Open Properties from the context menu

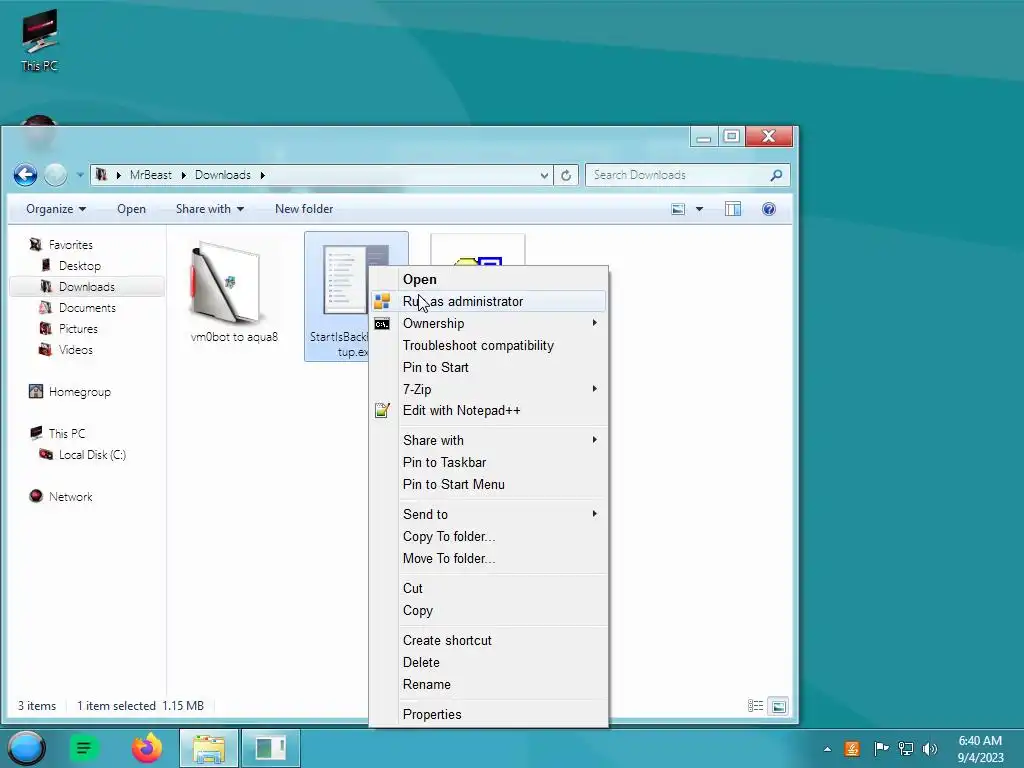(488, 714)
